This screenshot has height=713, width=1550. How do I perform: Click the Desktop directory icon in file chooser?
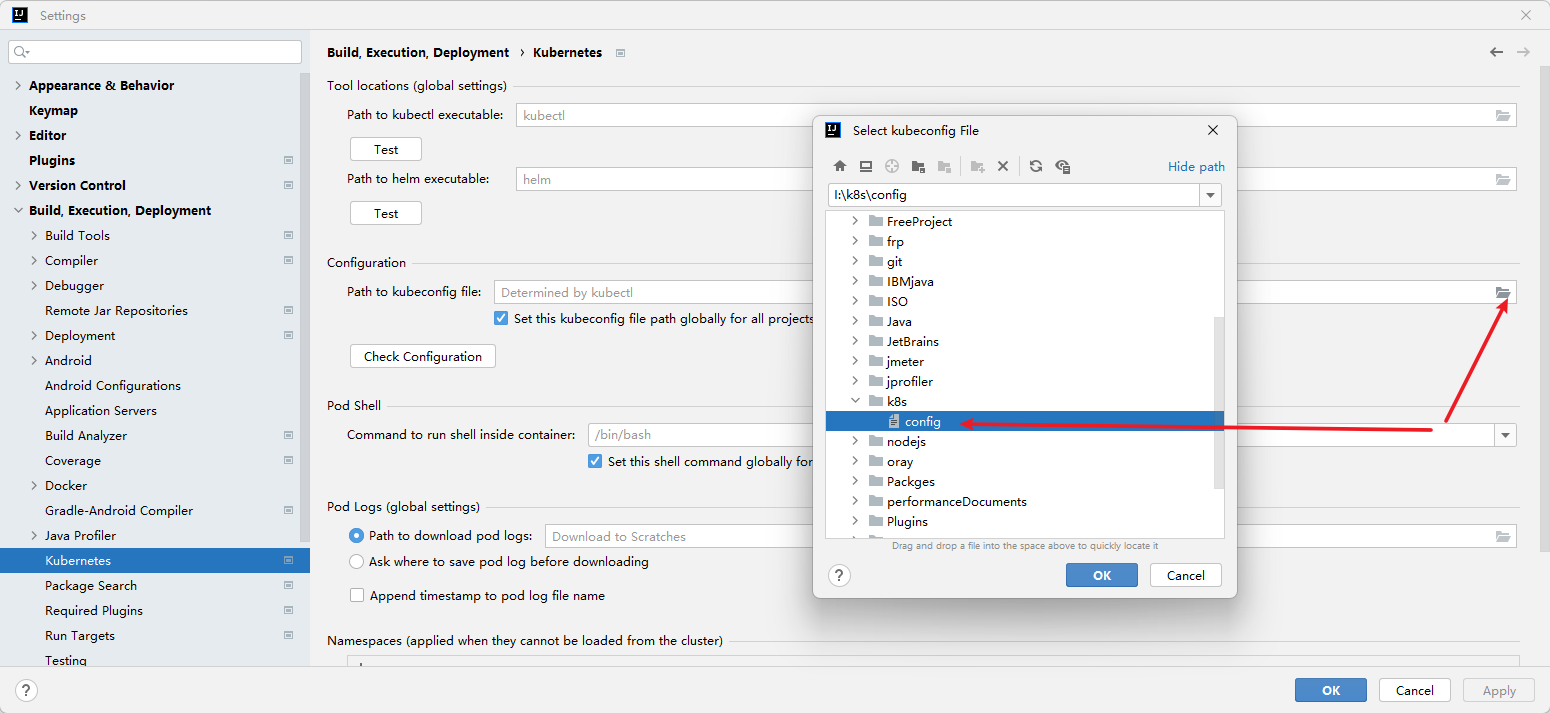click(866, 166)
